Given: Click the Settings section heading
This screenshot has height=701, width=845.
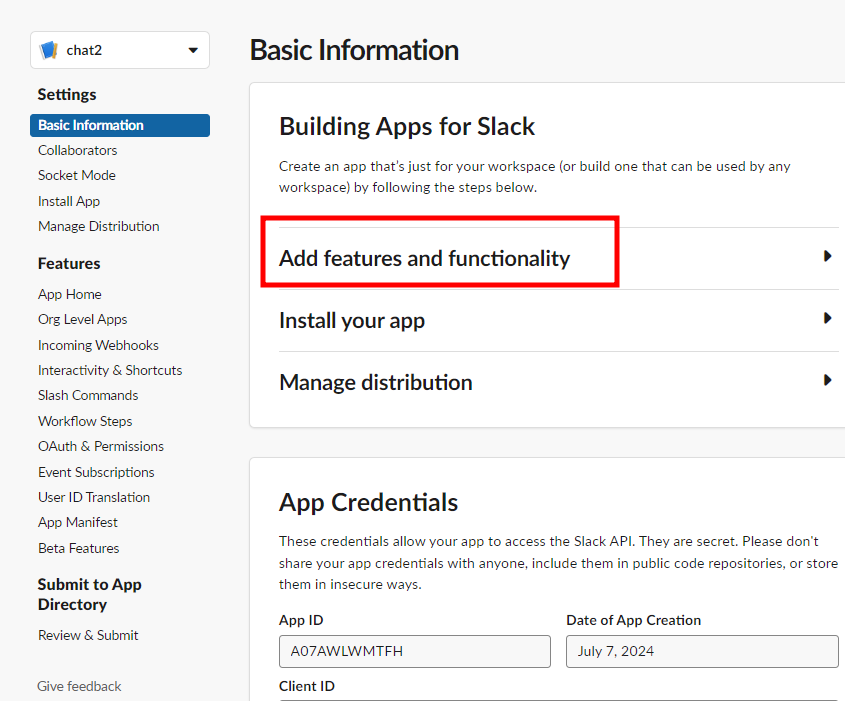Looking at the screenshot, I should pyautogui.click(x=67, y=94).
